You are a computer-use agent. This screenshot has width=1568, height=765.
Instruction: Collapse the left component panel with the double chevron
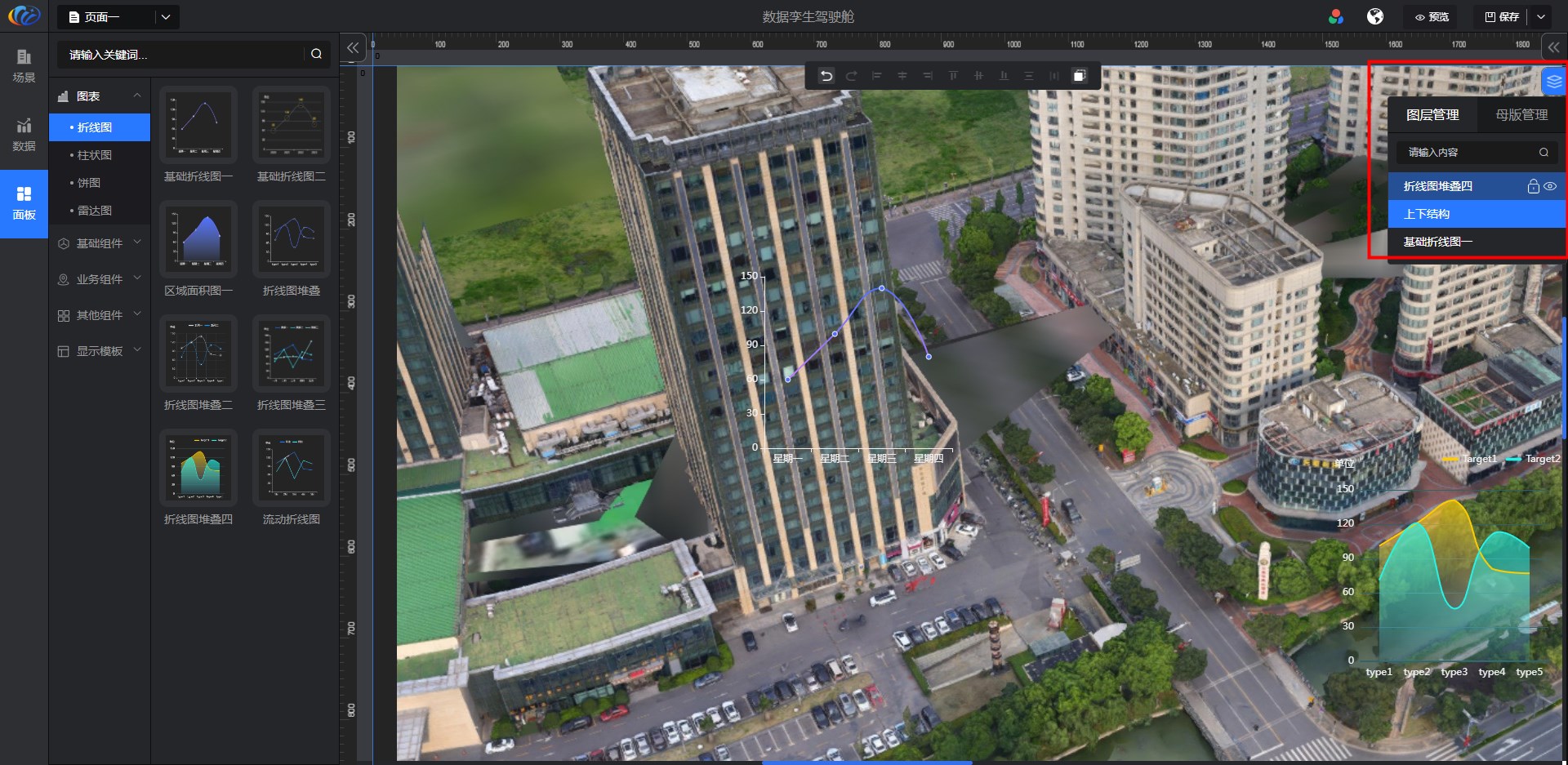[352, 48]
